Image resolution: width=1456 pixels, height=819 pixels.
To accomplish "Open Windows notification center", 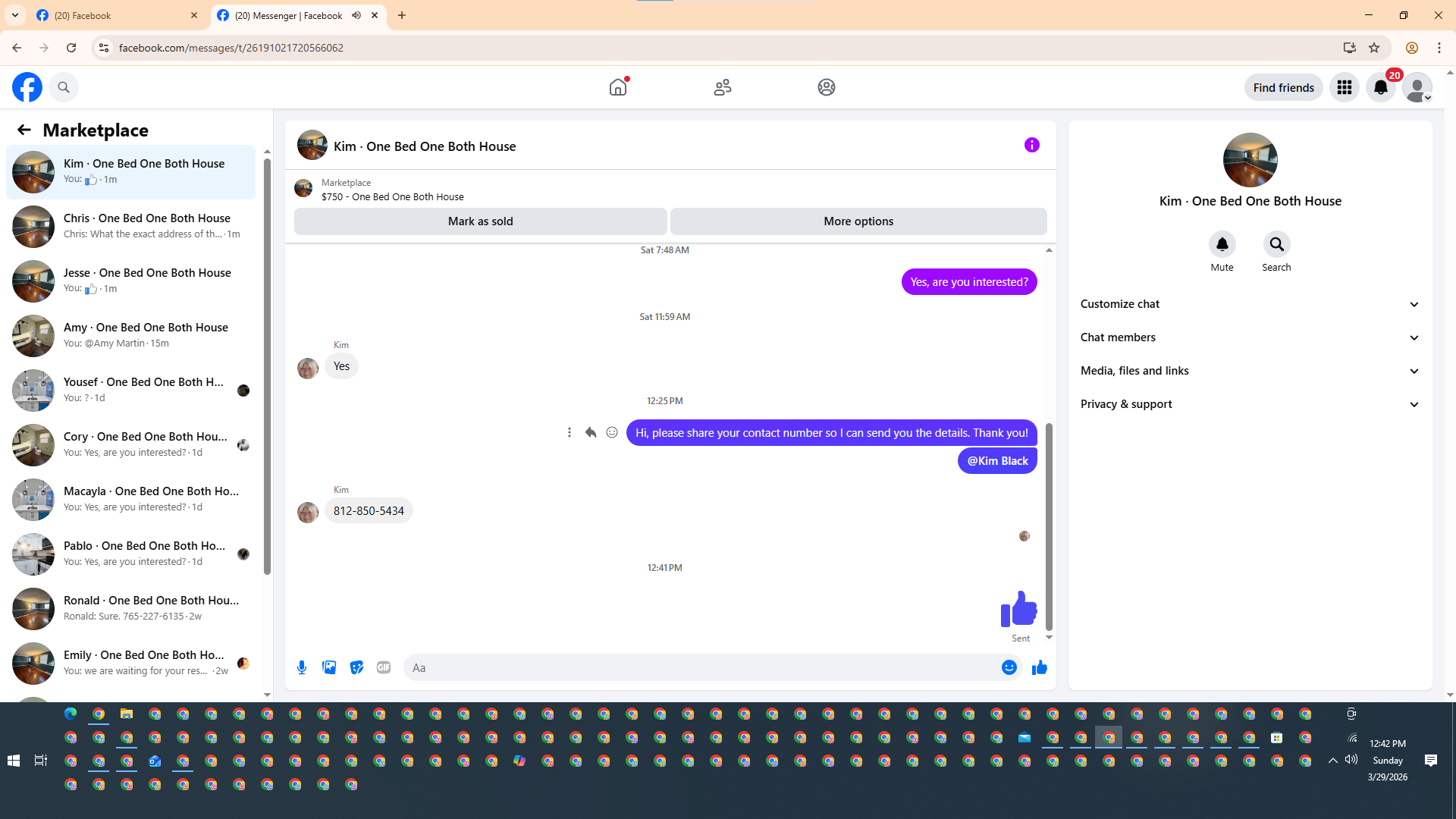I will 1431,761.
